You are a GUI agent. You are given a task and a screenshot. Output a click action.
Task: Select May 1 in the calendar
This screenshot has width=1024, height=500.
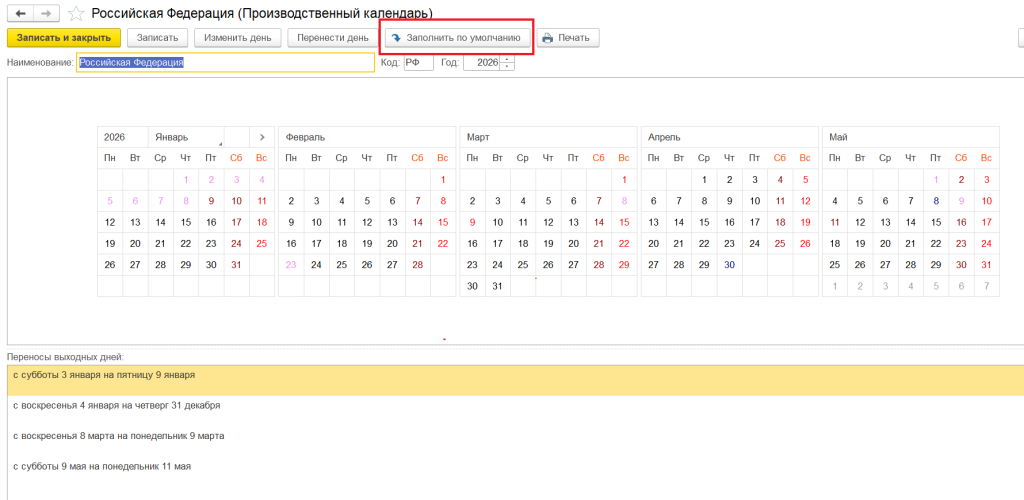[x=936, y=180]
